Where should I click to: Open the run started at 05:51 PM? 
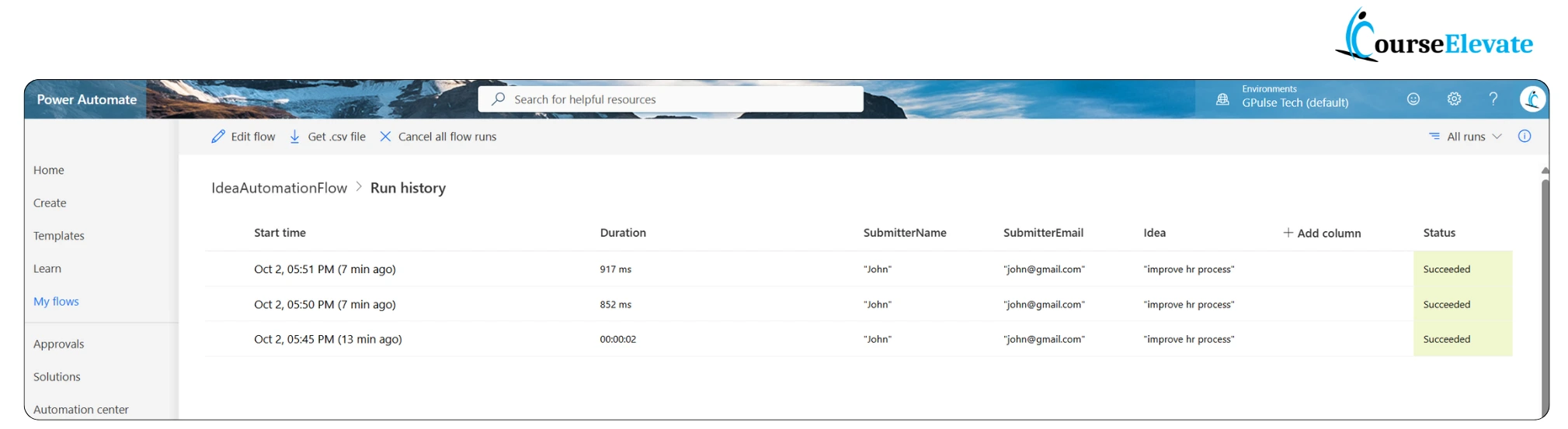click(325, 269)
